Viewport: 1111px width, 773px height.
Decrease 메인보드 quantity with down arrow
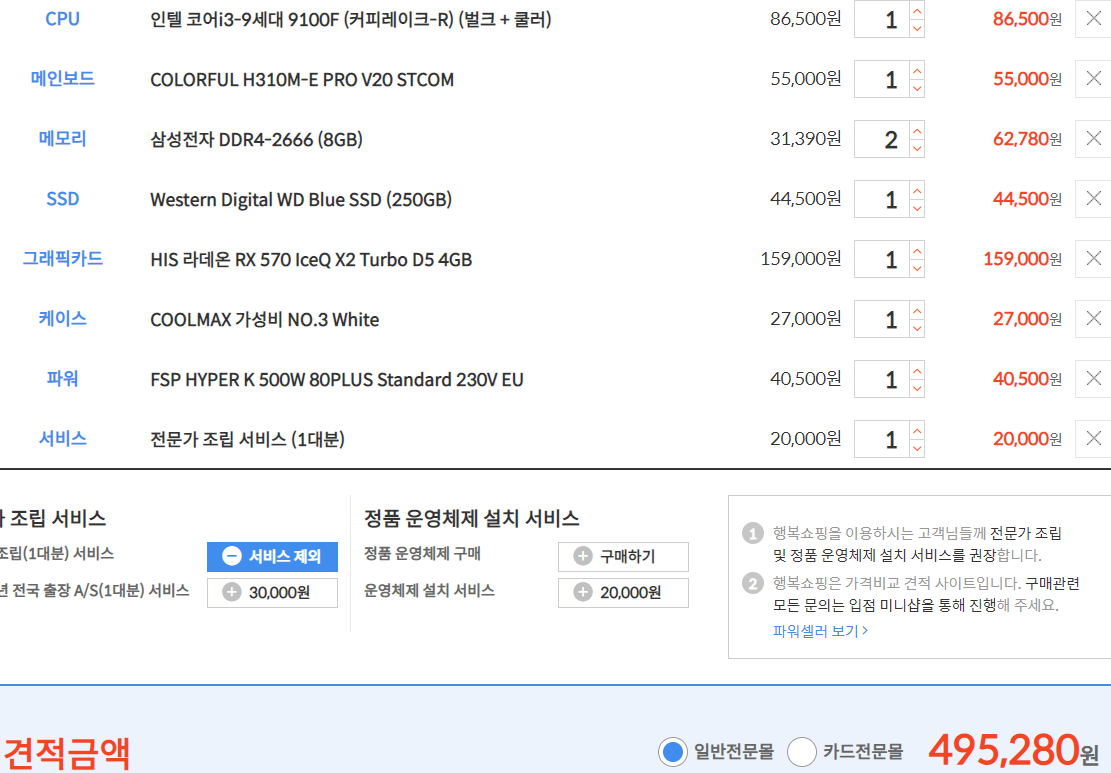917,89
